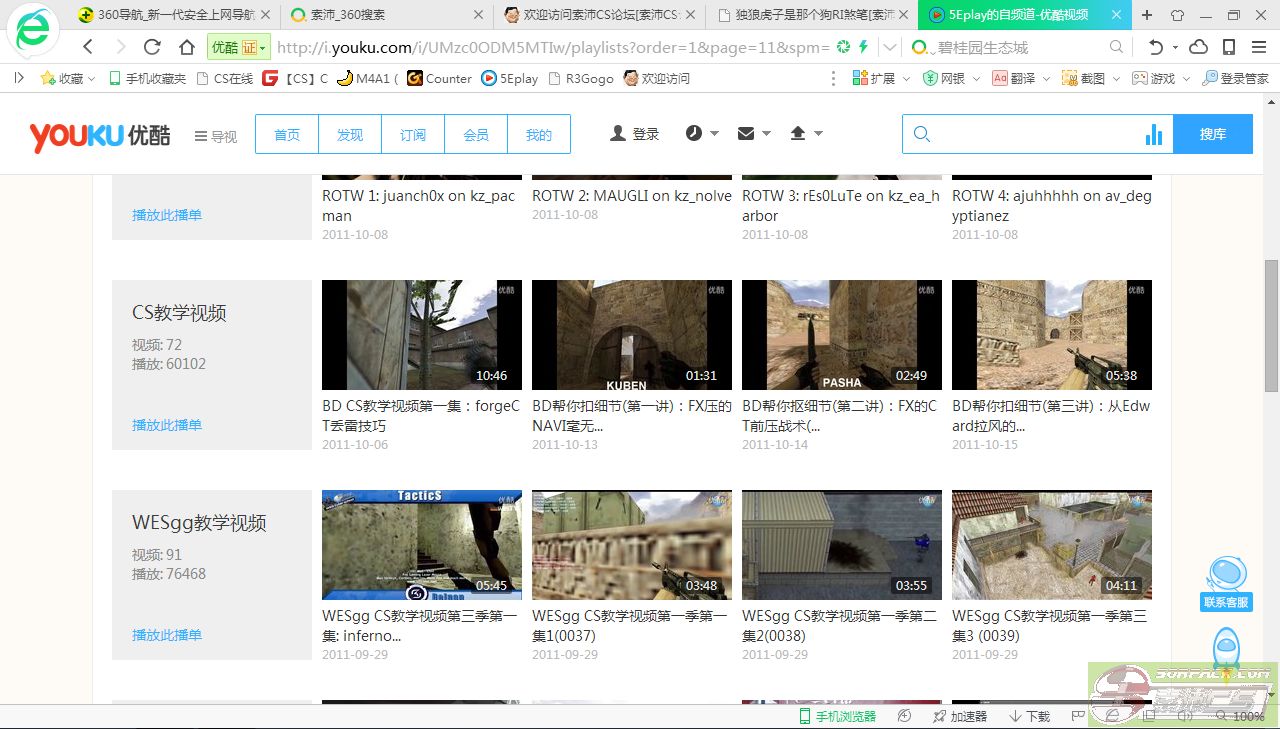Open the upload icon dropdown
Viewport: 1280px width, 729px height.
[x=806, y=133]
